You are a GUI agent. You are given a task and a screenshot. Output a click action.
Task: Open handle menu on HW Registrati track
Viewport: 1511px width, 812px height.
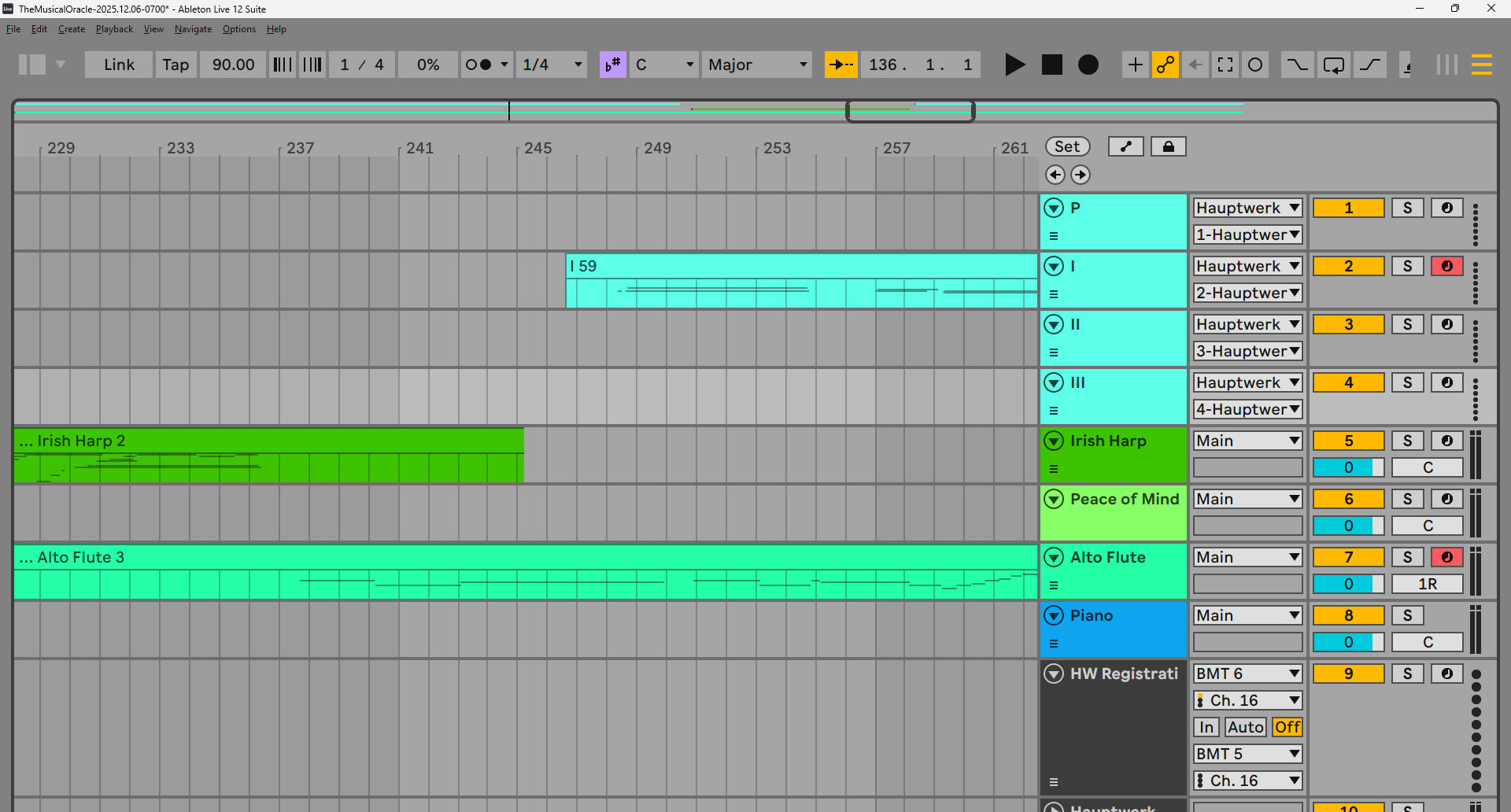(x=1054, y=782)
